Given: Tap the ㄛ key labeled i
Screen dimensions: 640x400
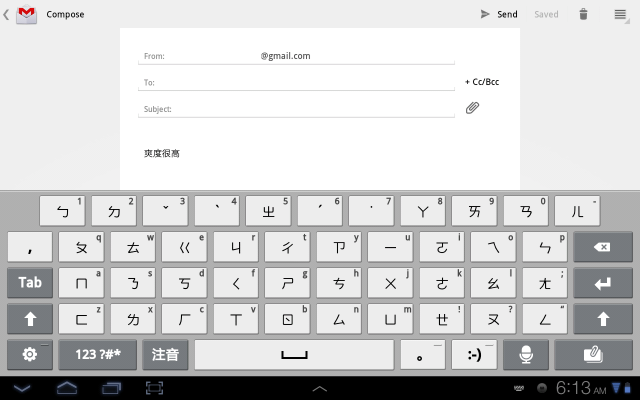Looking at the screenshot, I should pos(442,247).
